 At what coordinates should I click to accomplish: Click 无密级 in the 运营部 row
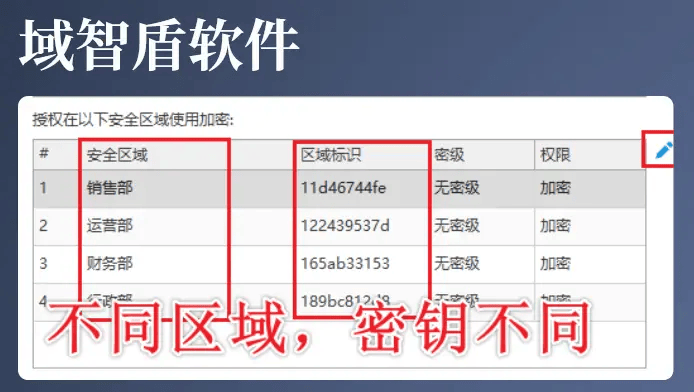(457, 226)
